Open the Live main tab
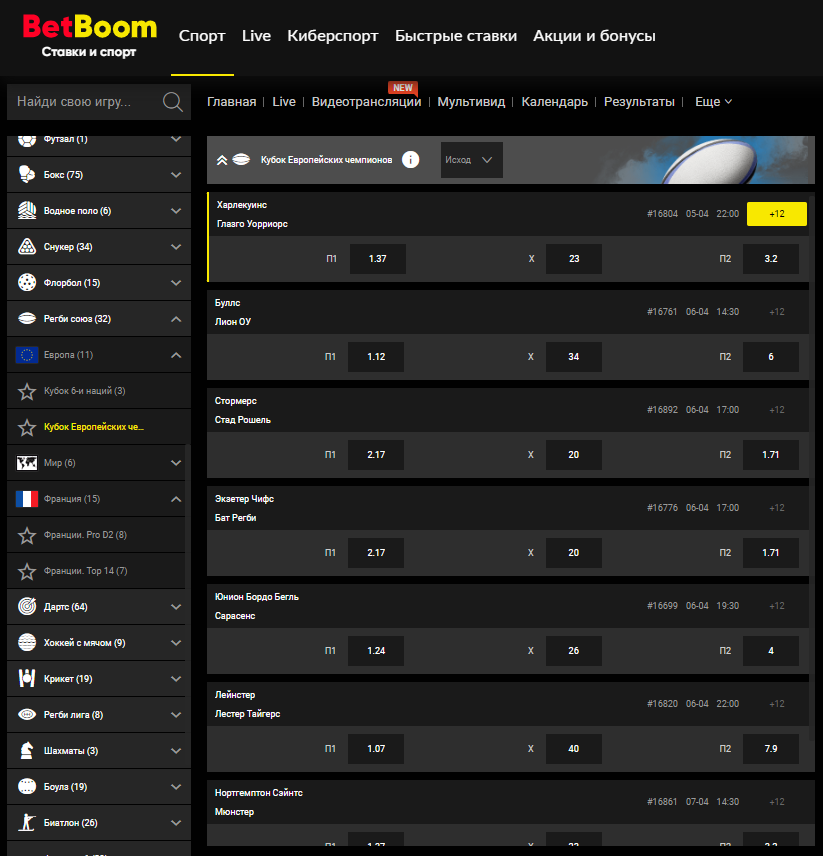 pos(257,36)
